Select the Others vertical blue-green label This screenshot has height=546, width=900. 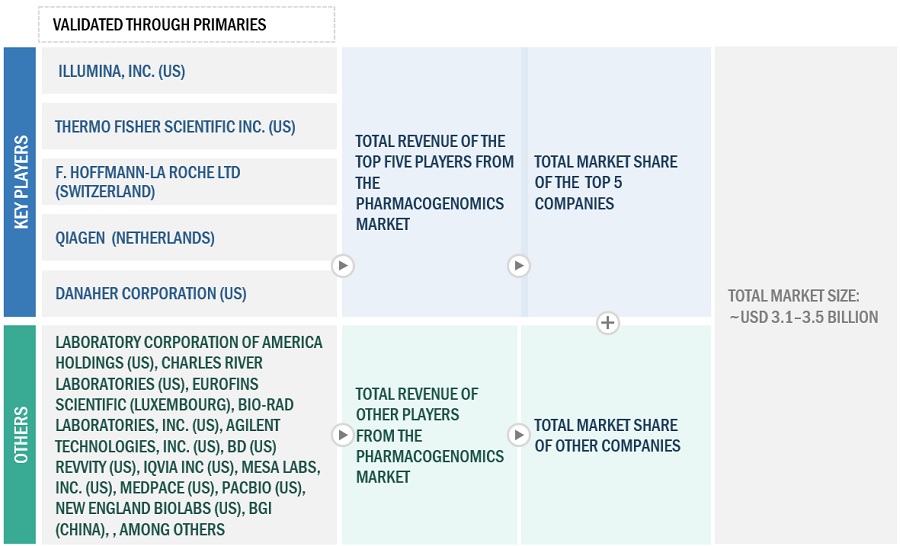[20, 434]
